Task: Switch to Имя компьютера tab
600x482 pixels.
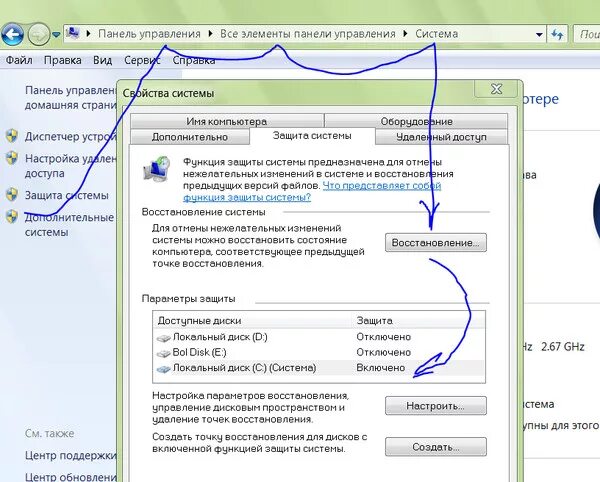Action: 227,121
